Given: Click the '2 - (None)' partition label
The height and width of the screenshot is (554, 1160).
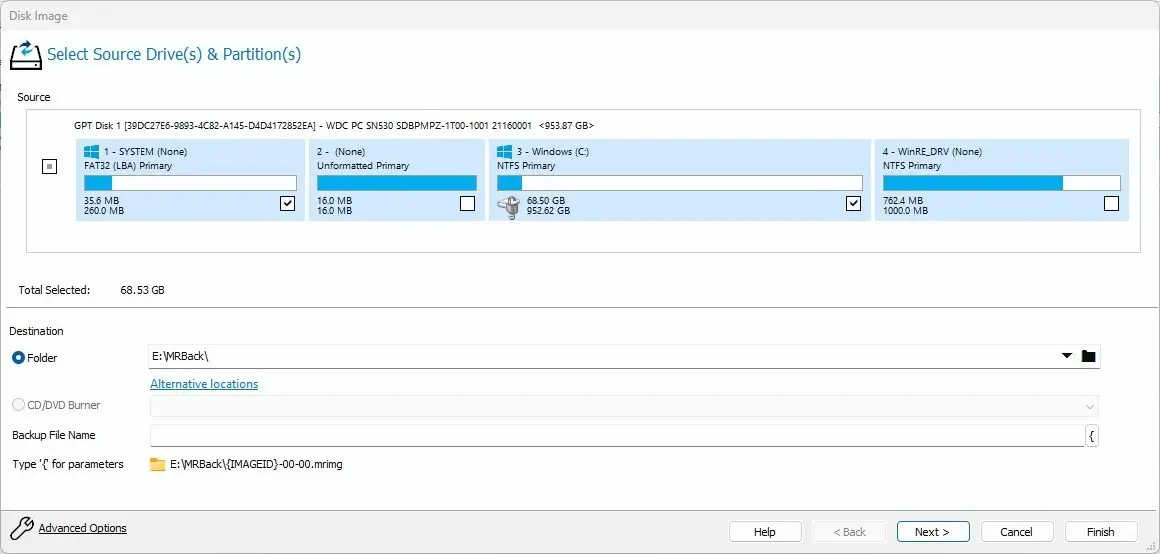Looking at the screenshot, I should [341, 152].
